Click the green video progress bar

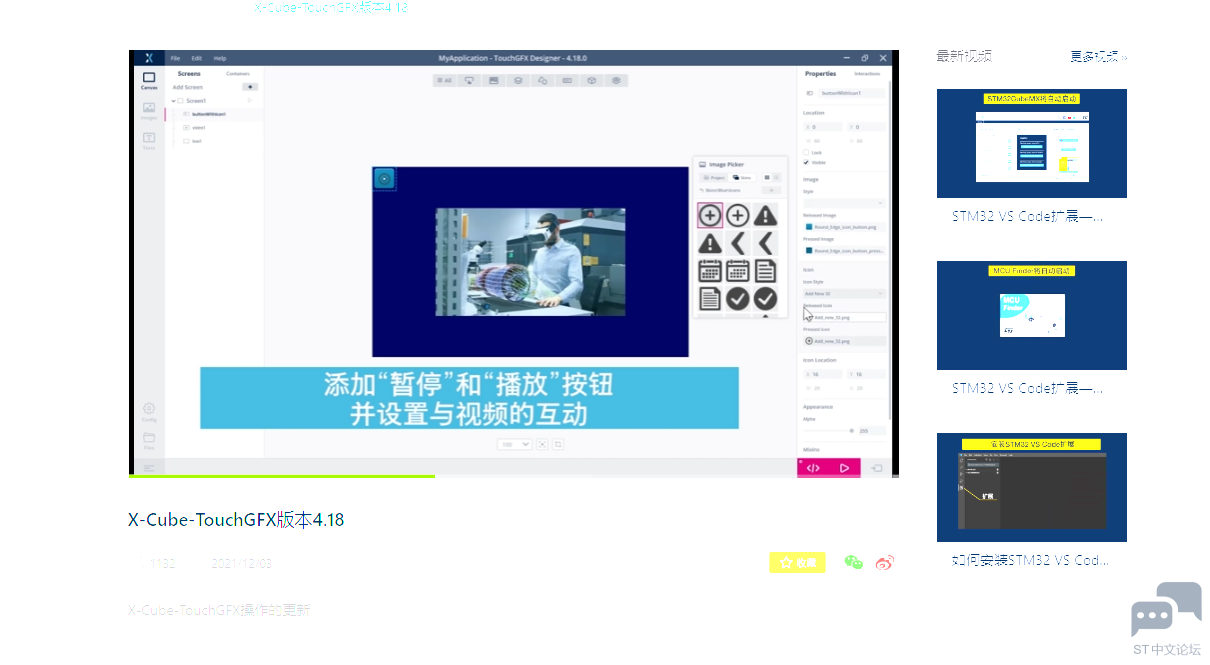(x=282, y=476)
